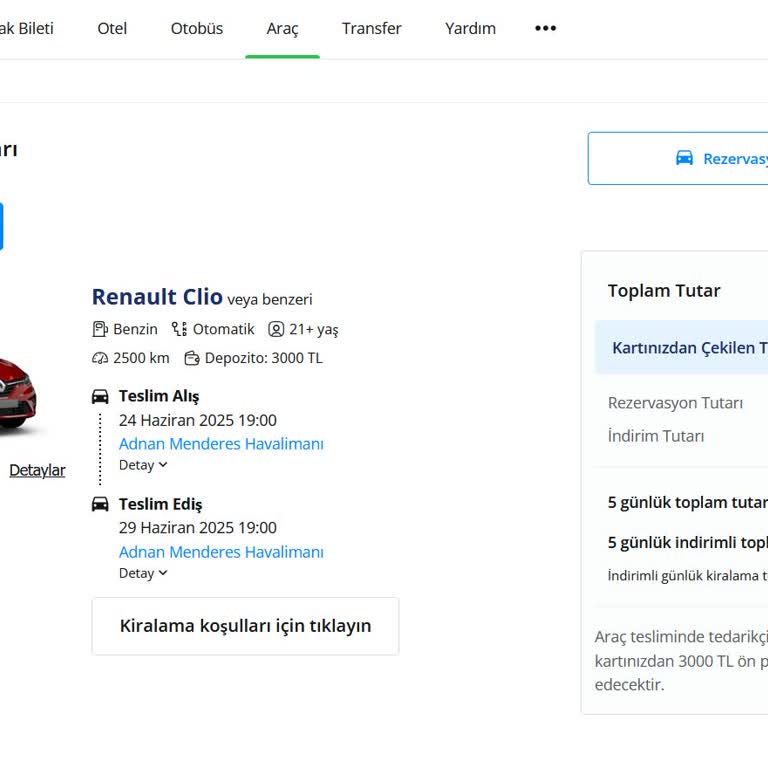The image size is (768, 768).
Task: Click the '5 günlük toplam tutar' text
Action: point(688,503)
